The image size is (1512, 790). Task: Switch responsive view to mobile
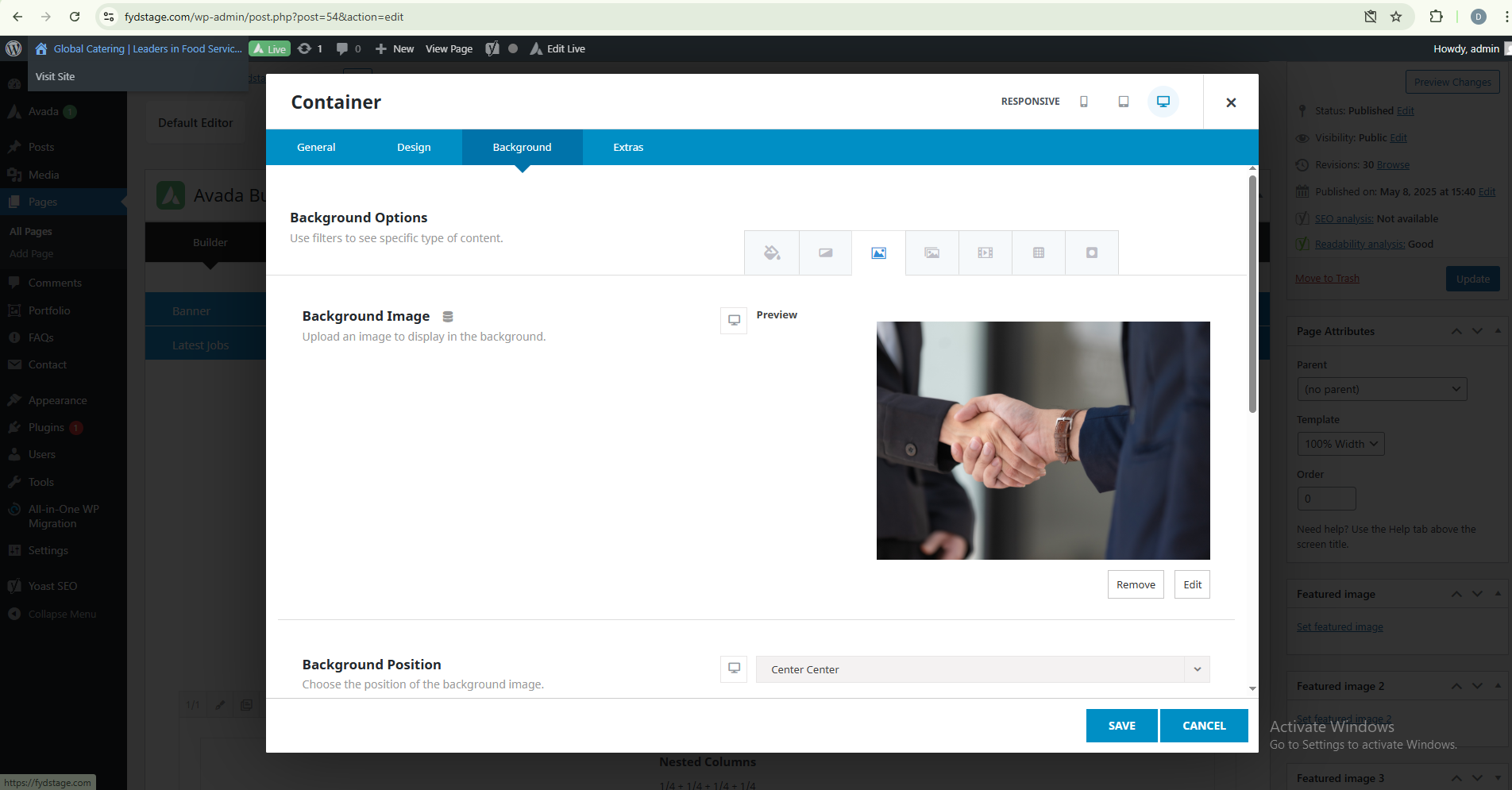tap(1083, 102)
